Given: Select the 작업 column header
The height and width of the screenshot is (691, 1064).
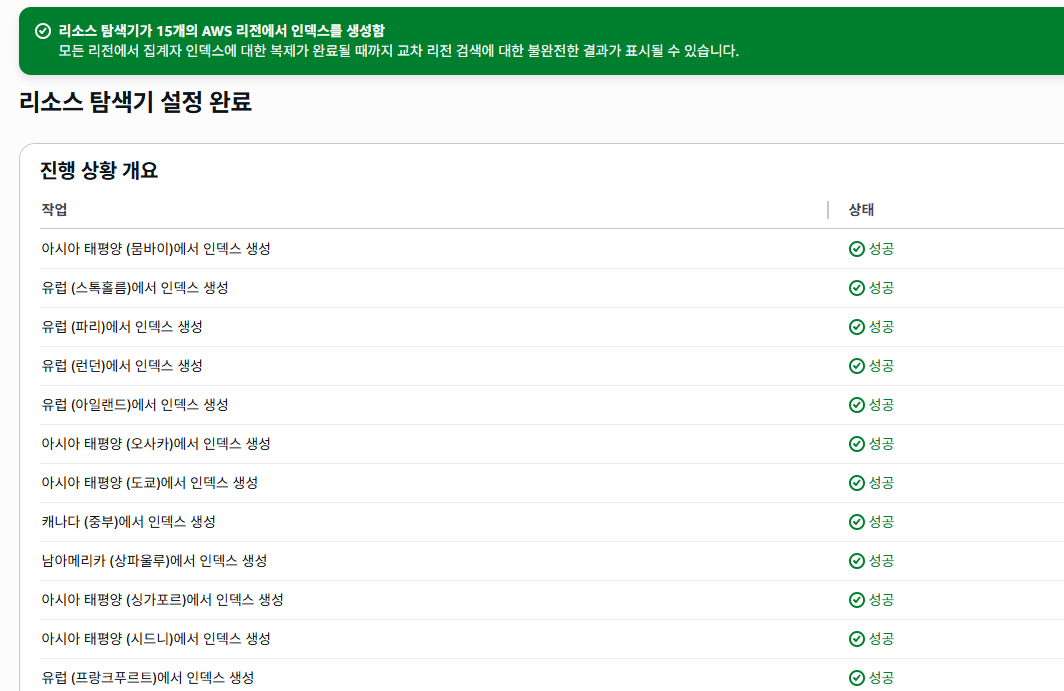Looking at the screenshot, I should pyautogui.click(x=53, y=209).
